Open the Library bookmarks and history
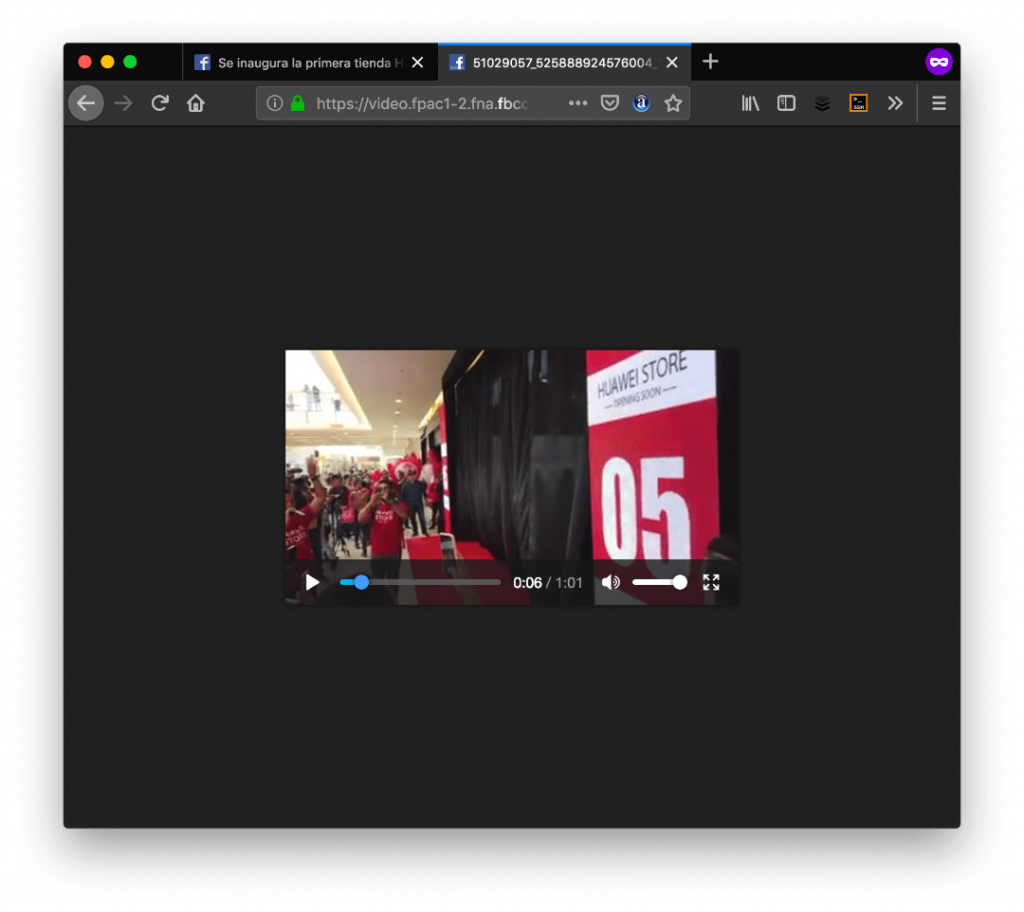1024x912 pixels. 750,103
